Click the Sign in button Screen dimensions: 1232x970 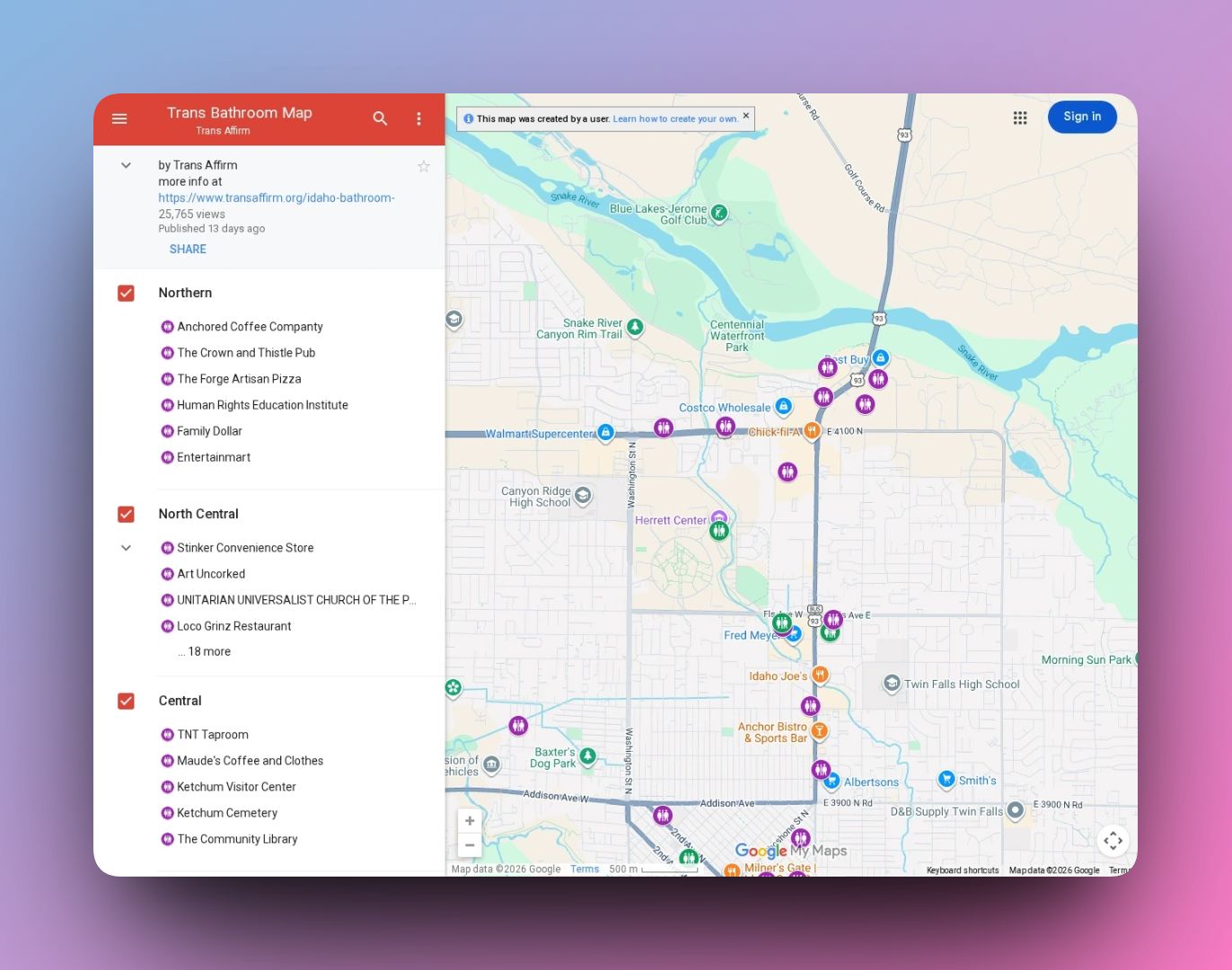(1082, 117)
